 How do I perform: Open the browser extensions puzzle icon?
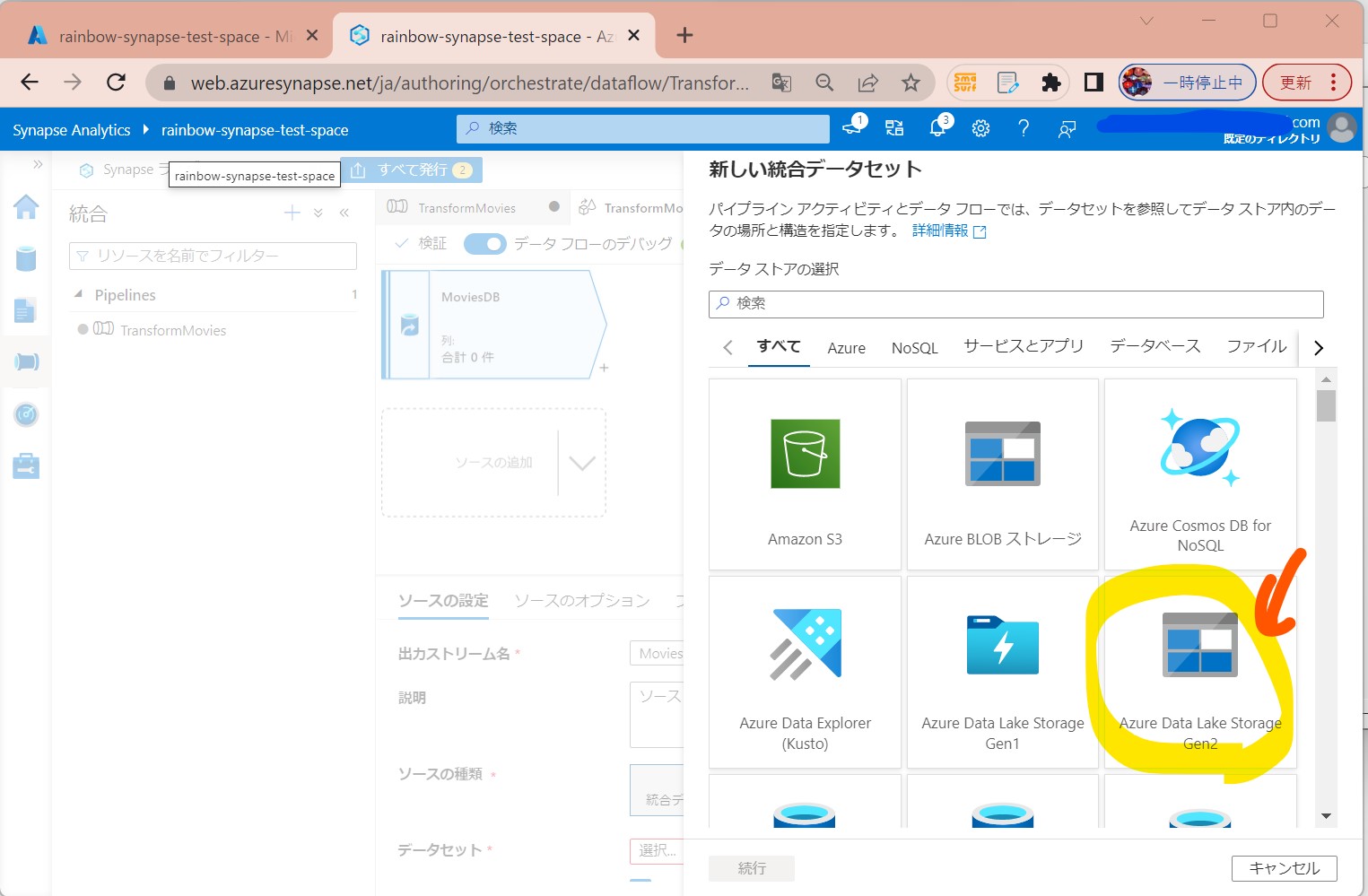tap(1050, 83)
